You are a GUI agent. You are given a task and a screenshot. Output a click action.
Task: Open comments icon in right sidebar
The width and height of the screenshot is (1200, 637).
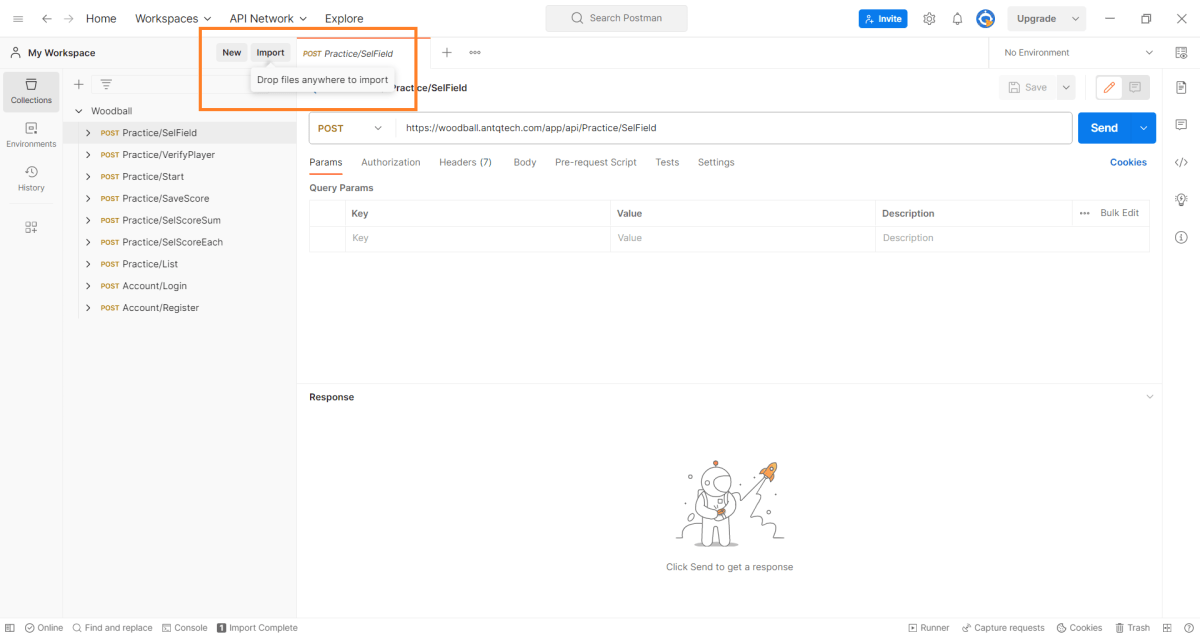point(1181,125)
